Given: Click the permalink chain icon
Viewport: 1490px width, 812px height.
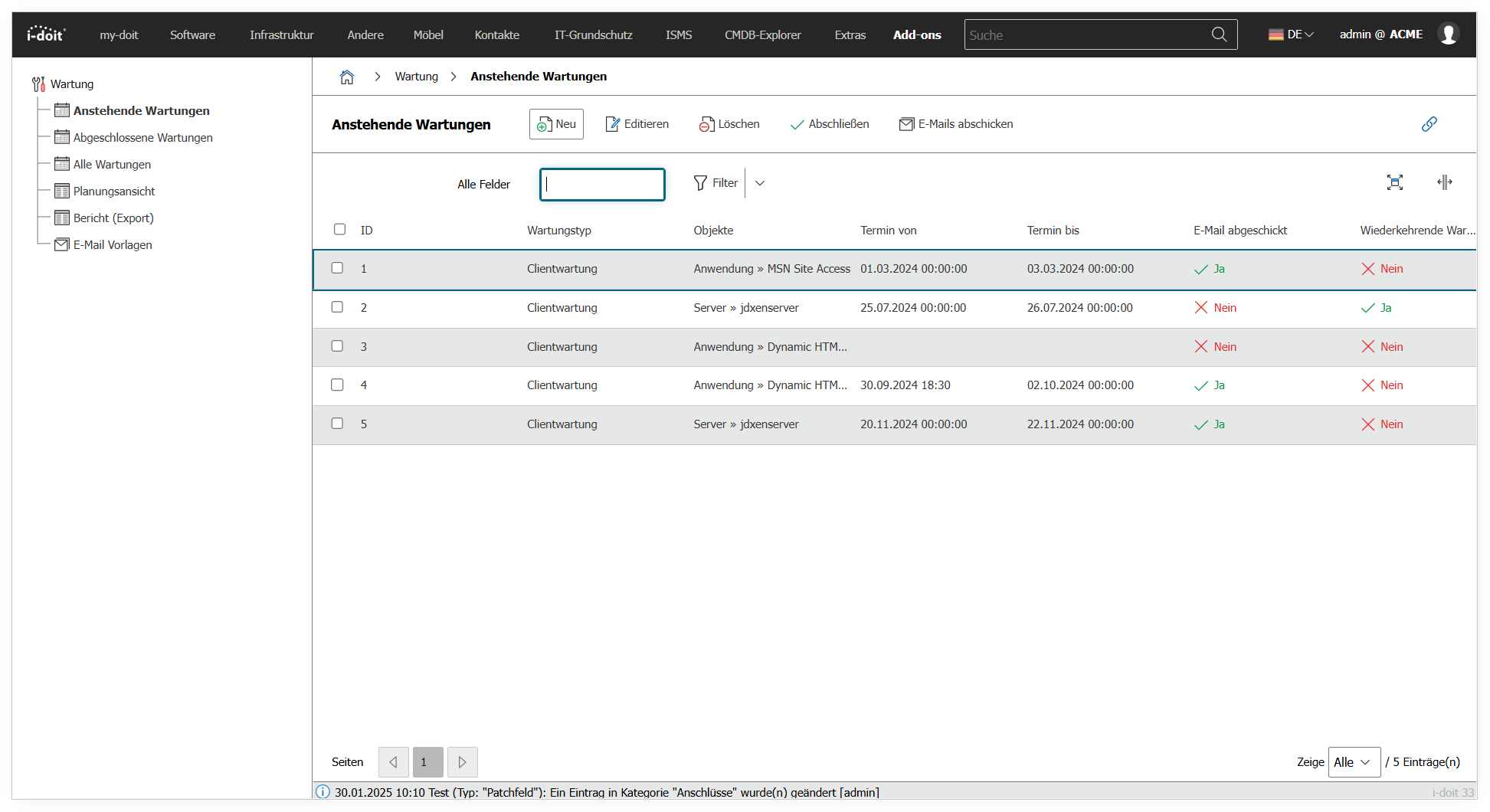Looking at the screenshot, I should coord(1429,124).
